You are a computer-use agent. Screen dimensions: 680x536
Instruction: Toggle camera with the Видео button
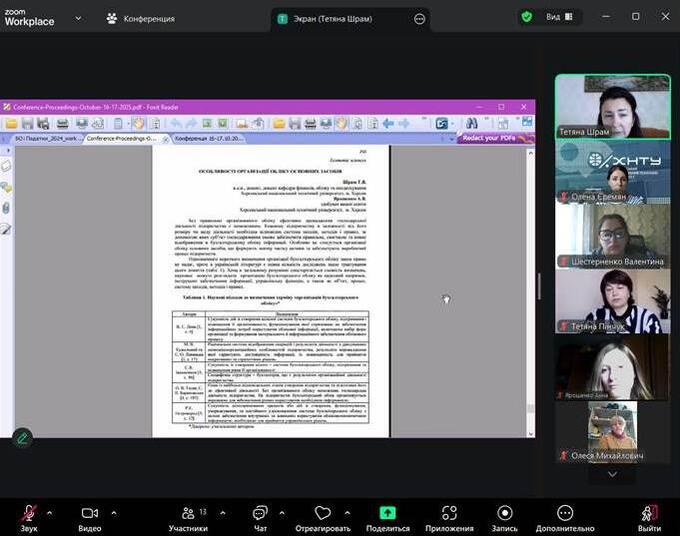[90, 513]
